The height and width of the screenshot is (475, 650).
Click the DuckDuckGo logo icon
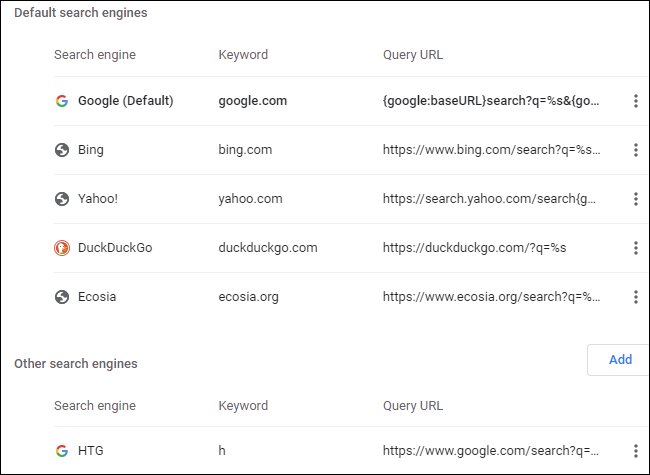pyautogui.click(x=62, y=248)
